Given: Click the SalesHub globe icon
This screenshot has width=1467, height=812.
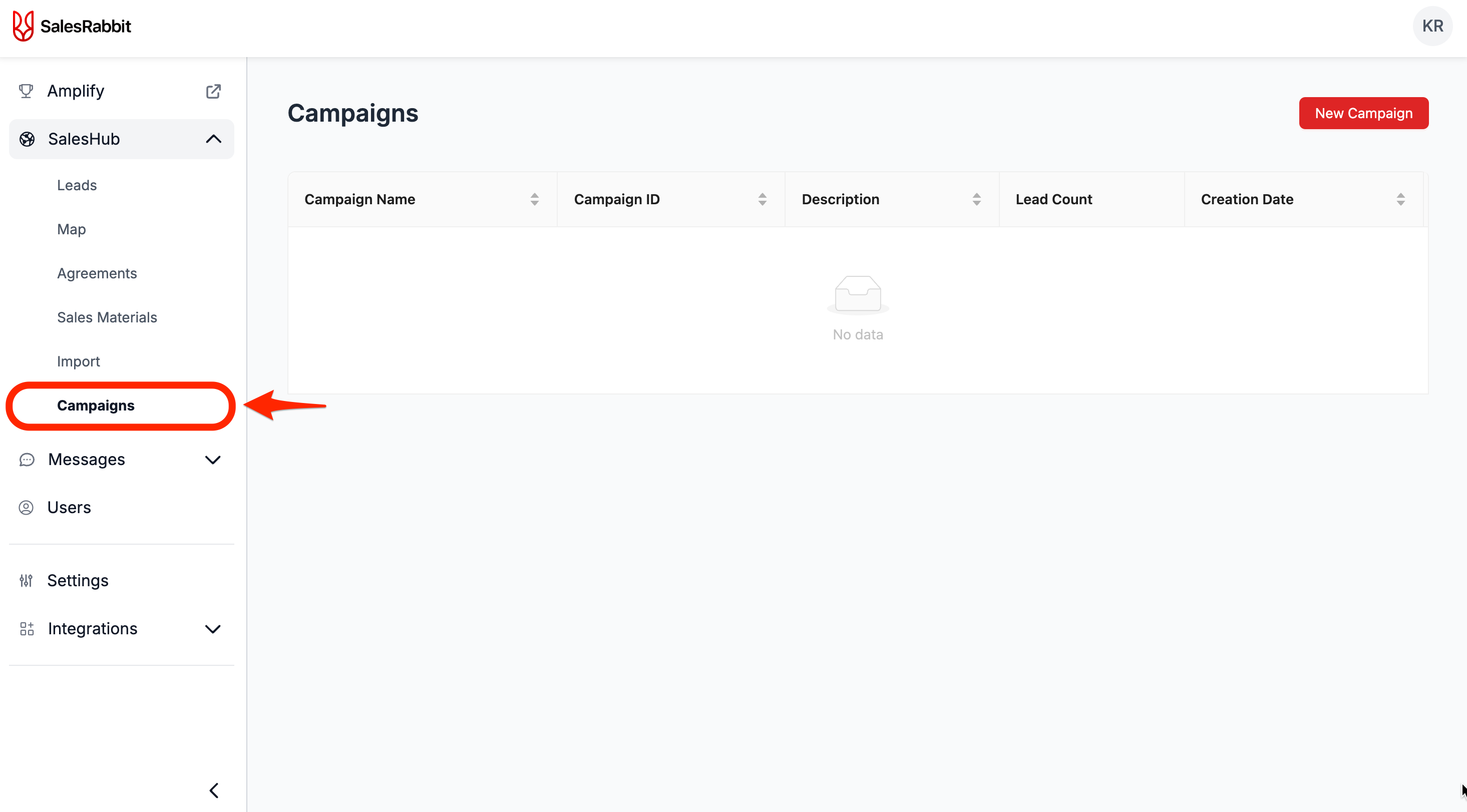Looking at the screenshot, I should [27, 139].
